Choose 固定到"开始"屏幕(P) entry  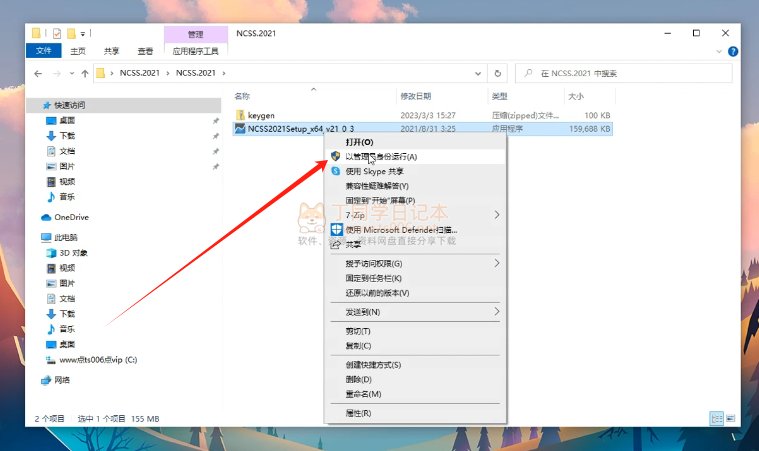(415, 200)
